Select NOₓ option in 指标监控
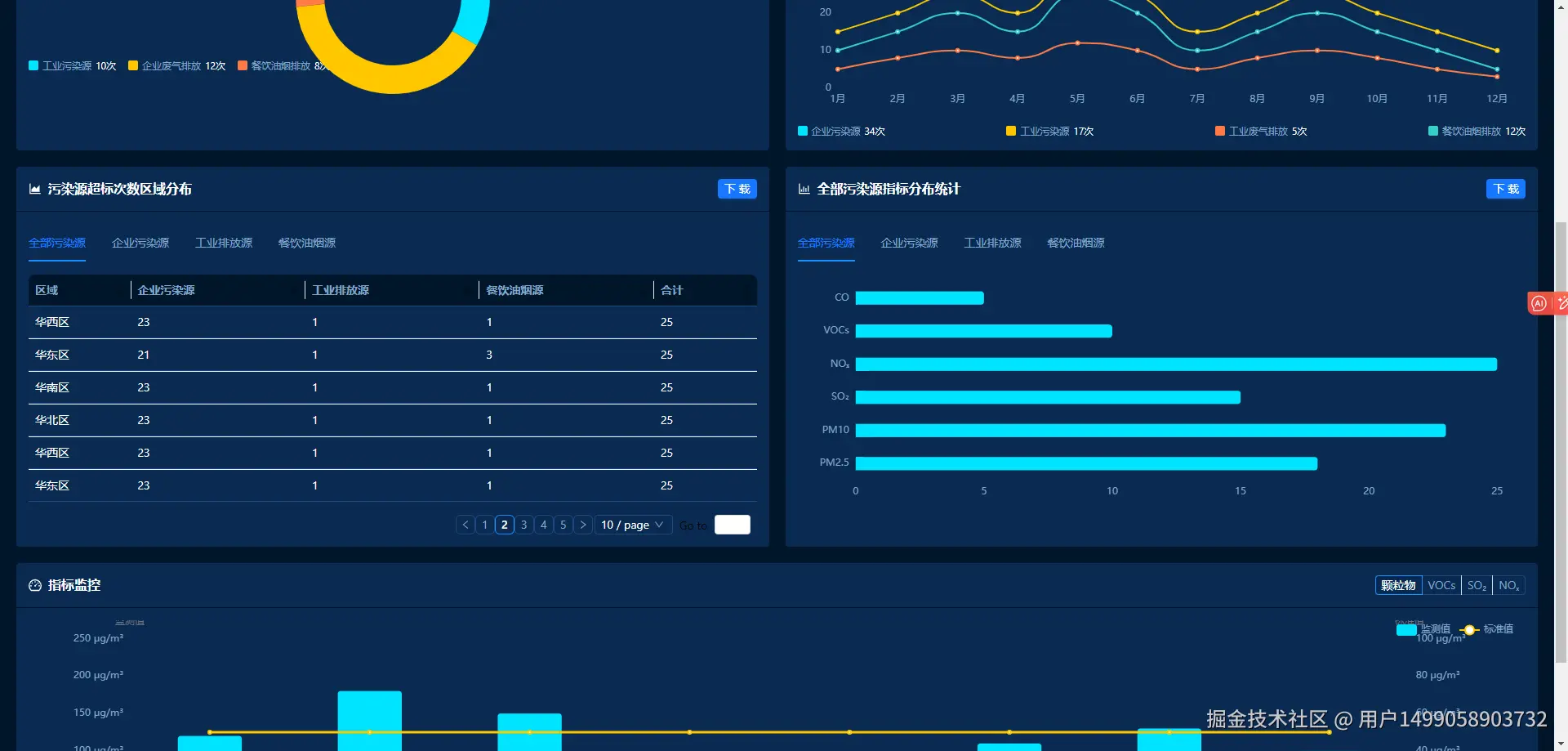This screenshot has height=751, width=1568. click(x=1509, y=585)
